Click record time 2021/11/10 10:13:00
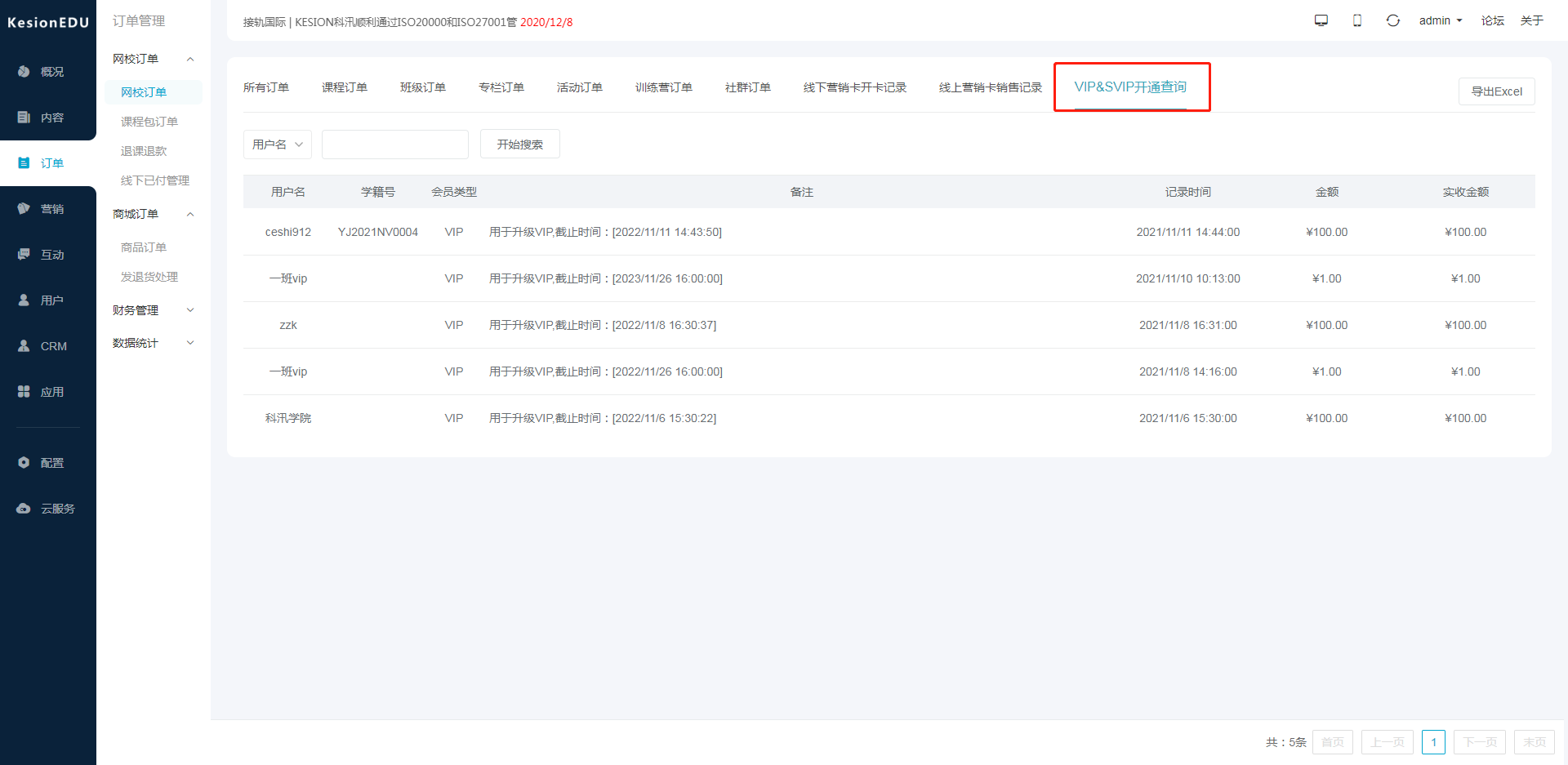1568x765 pixels. (x=1188, y=278)
